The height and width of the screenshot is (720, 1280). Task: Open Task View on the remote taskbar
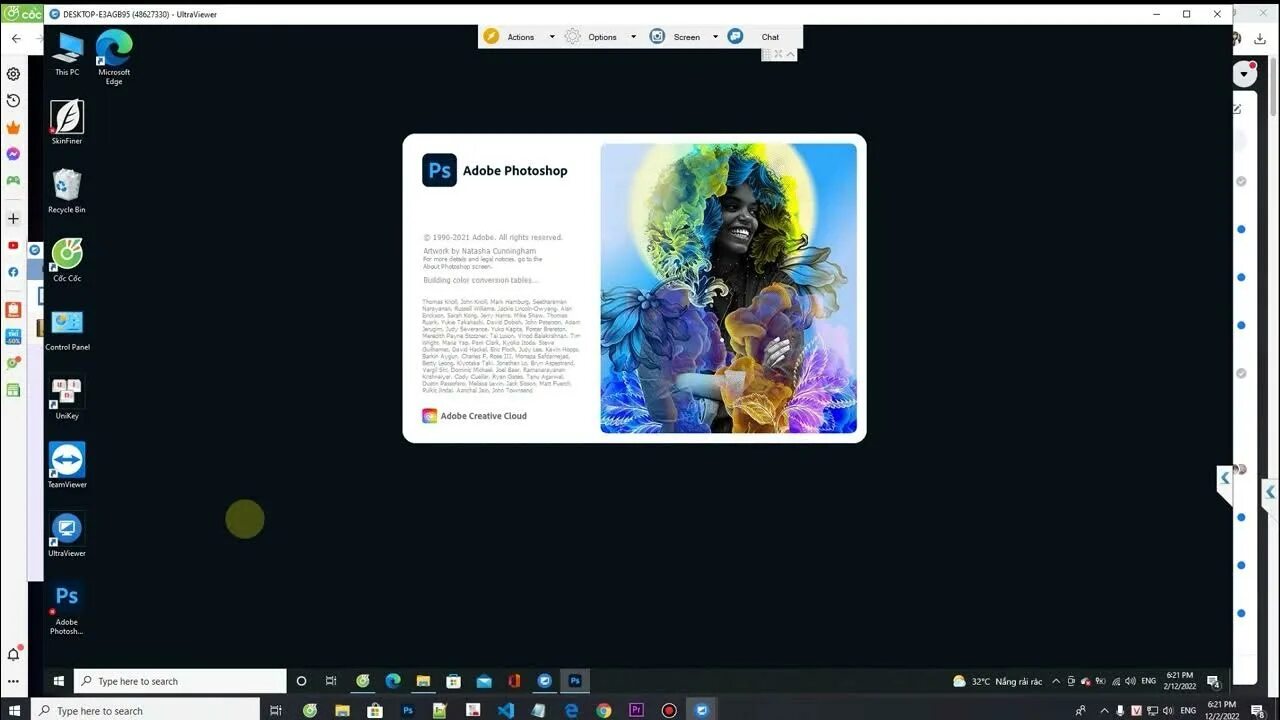(x=331, y=681)
